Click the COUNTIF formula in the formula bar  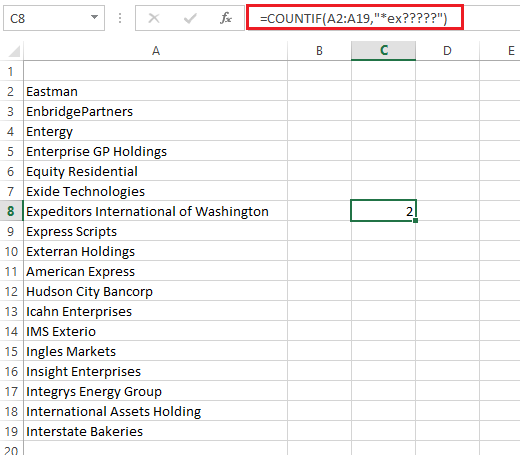(x=353, y=18)
